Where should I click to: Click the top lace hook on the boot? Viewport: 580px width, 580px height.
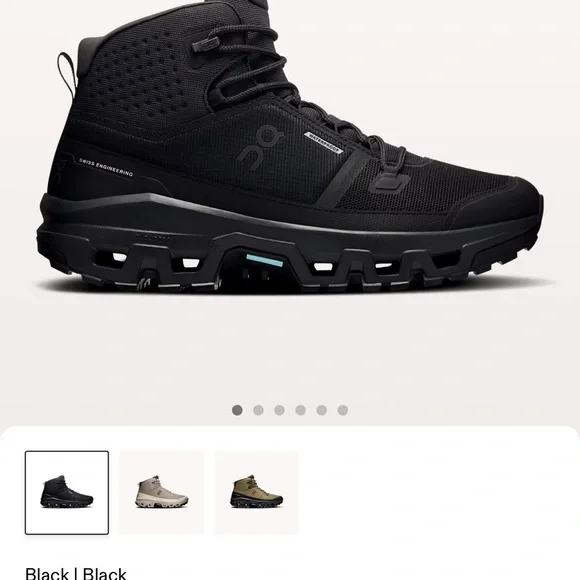206,44
